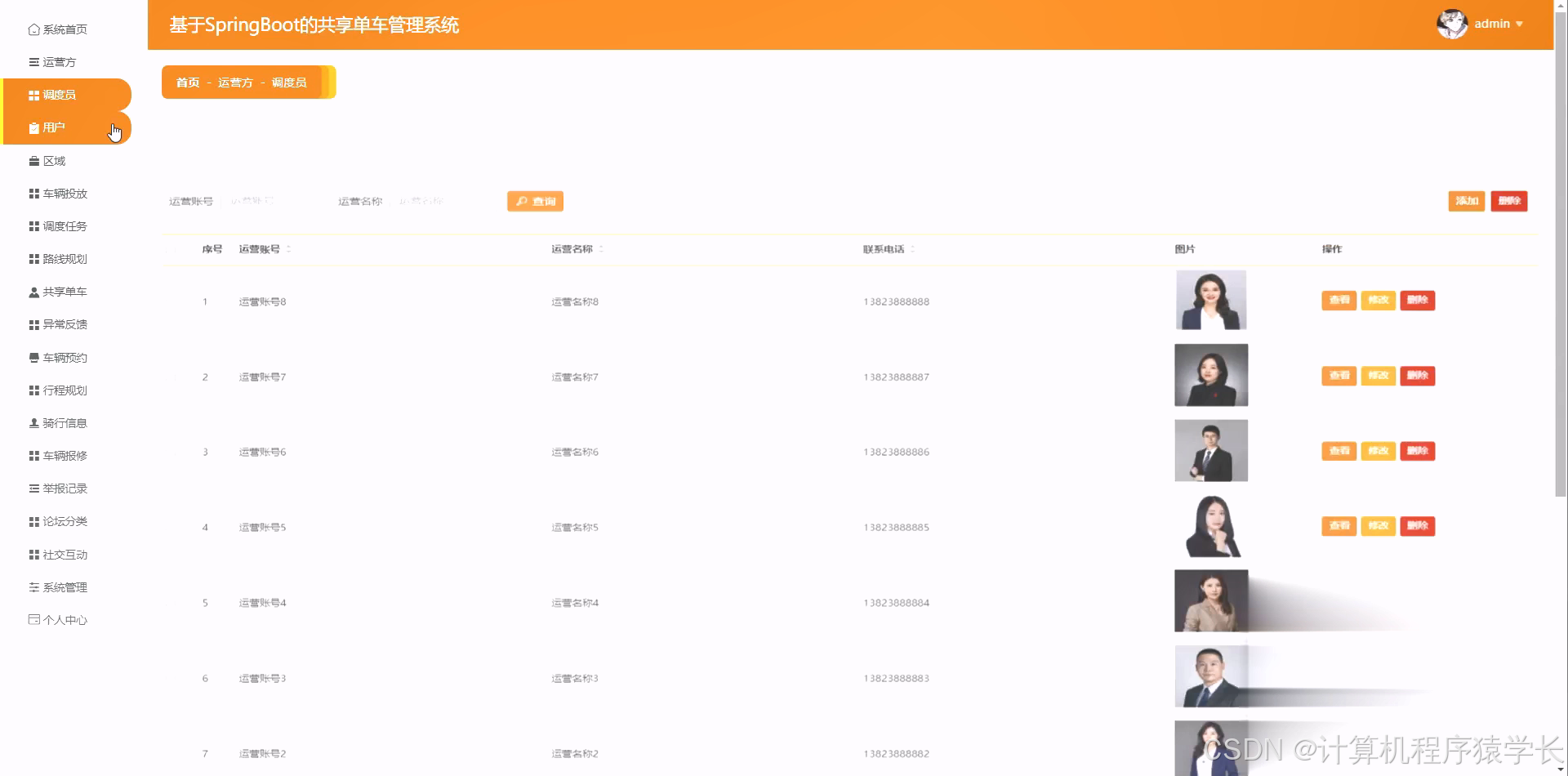1568x776 pixels.
Task: Click the 运营账号 input field
Action: [261, 200]
